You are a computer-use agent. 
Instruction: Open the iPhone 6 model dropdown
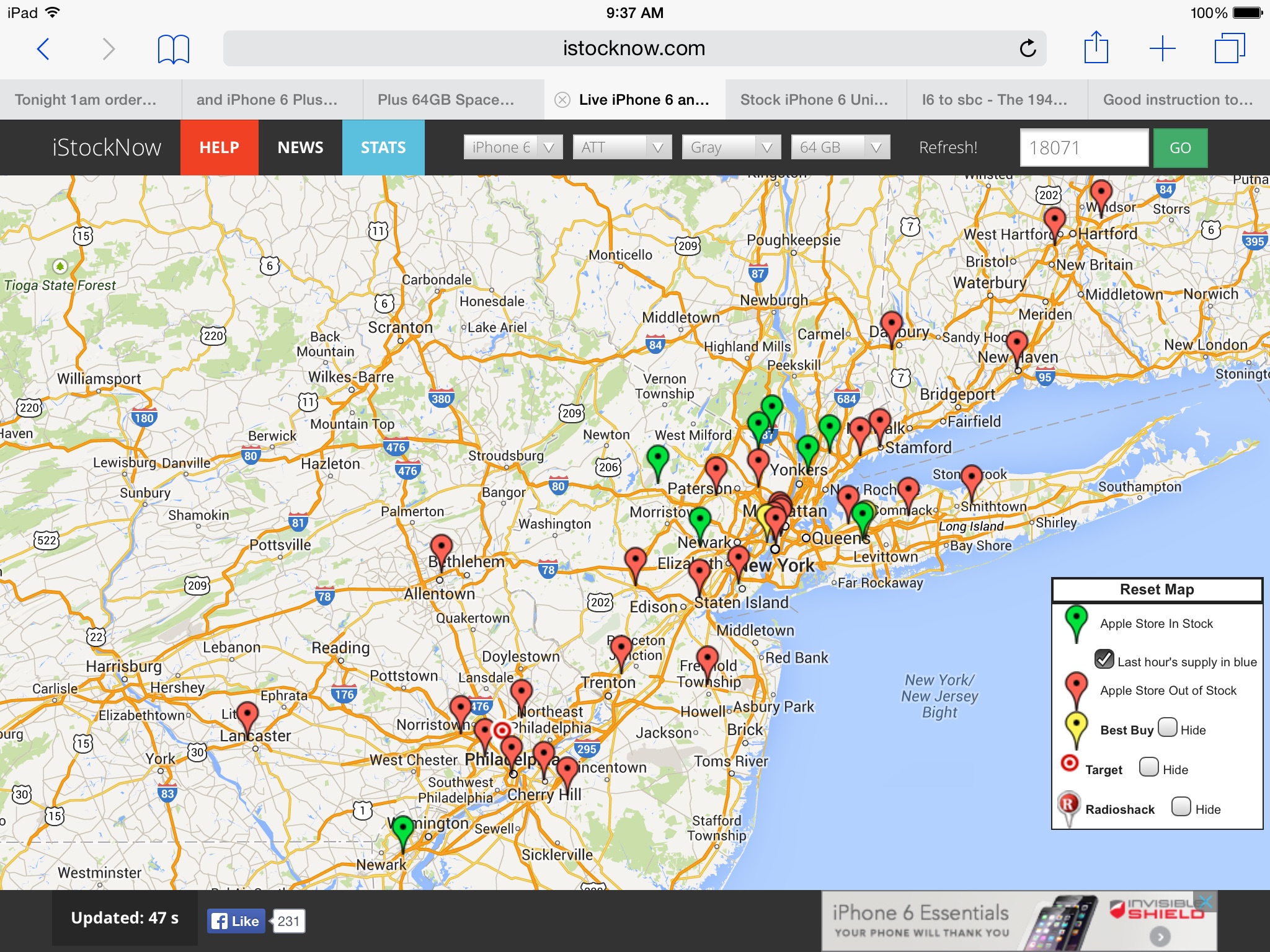513,148
